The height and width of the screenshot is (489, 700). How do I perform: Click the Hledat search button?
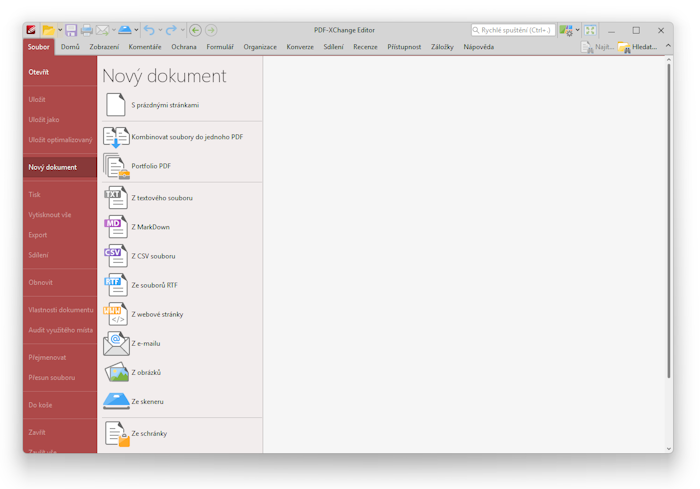[x=638, y=47]
